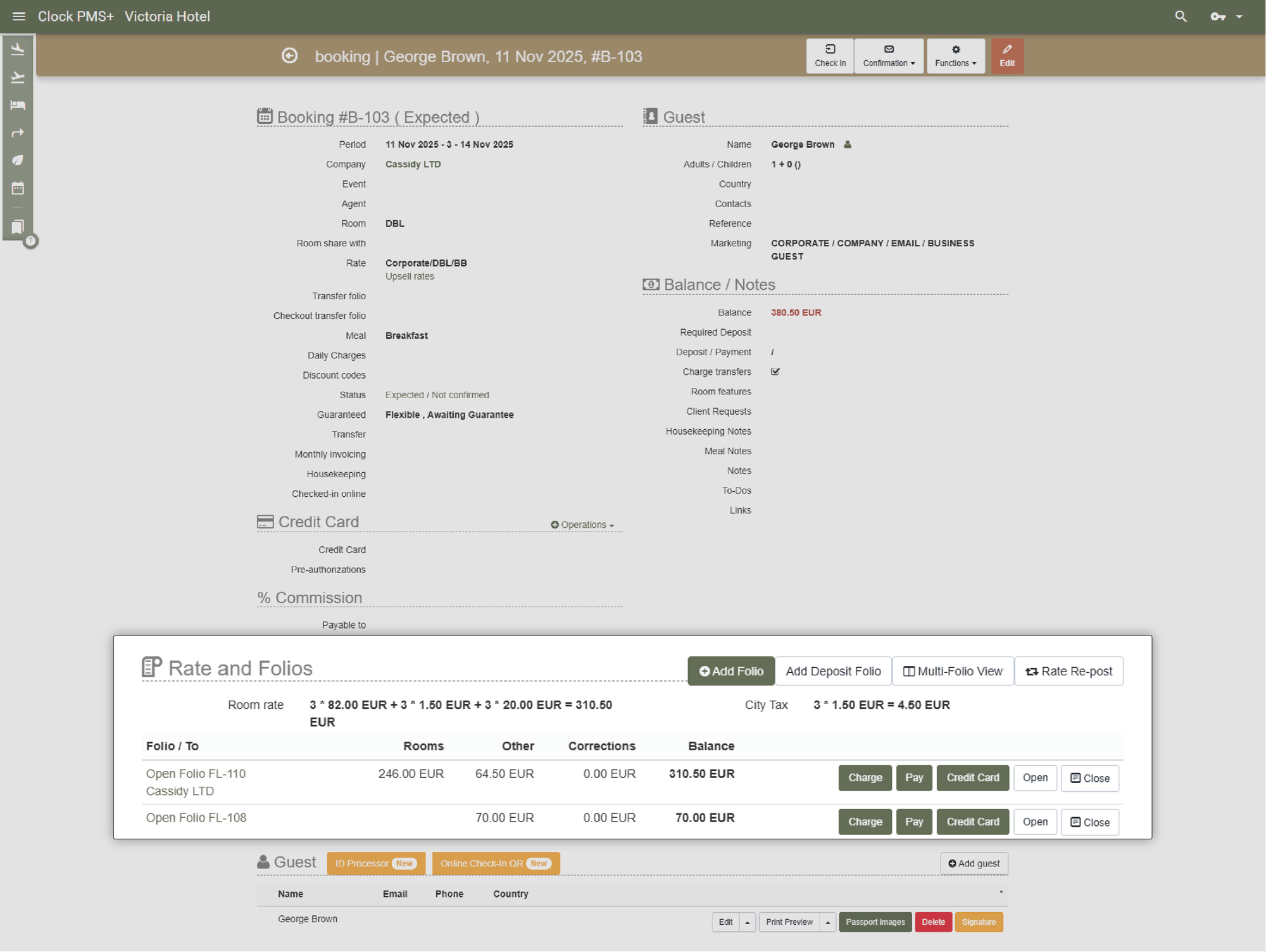Click the key icon in the top bar
The height and width of the screenshot is (952, 1266).
pyautogui.click(x=1217, y=16)
